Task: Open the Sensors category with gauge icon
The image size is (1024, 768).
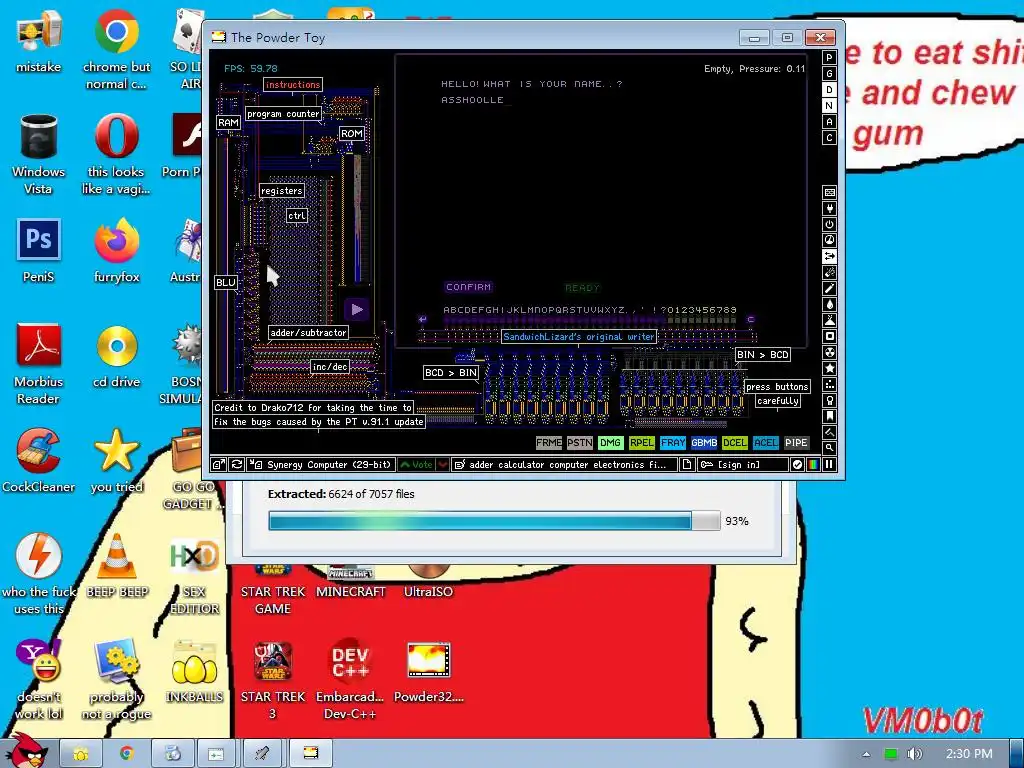Action: pyautogui.click(x=829, y=240)
